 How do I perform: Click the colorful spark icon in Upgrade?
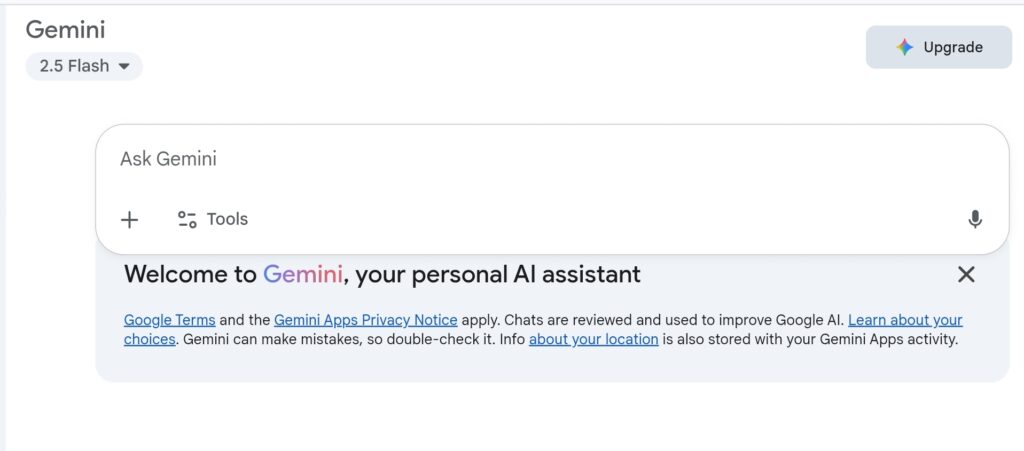pyautogui.click(x=904, y=47)
